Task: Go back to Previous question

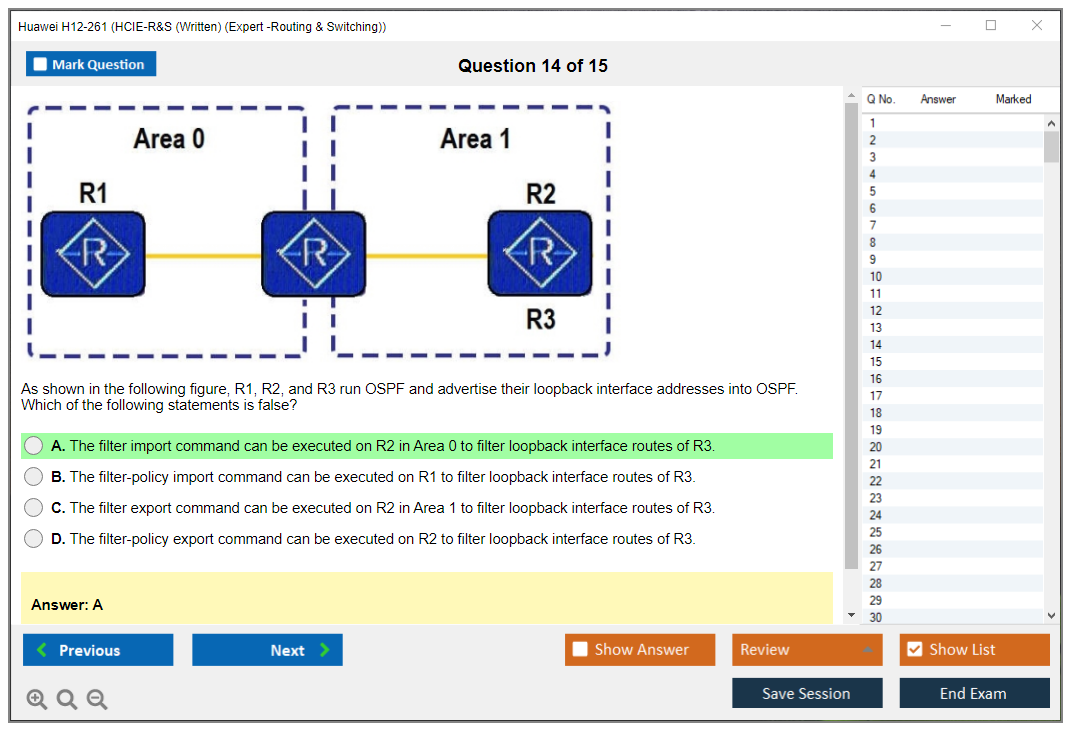Action: point(98,650)
